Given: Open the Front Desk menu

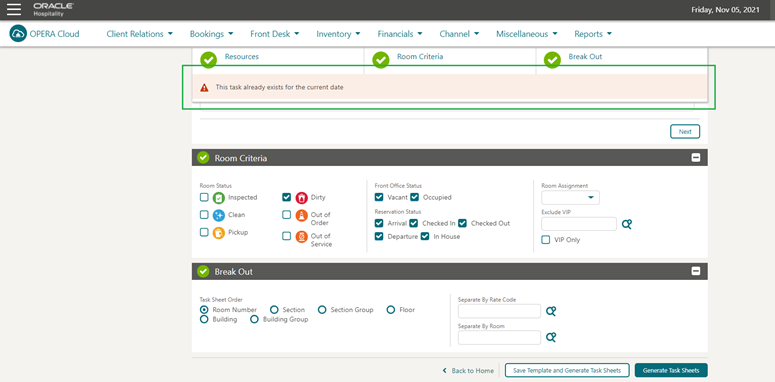Looking at the screenshot, I should (275, 34).
